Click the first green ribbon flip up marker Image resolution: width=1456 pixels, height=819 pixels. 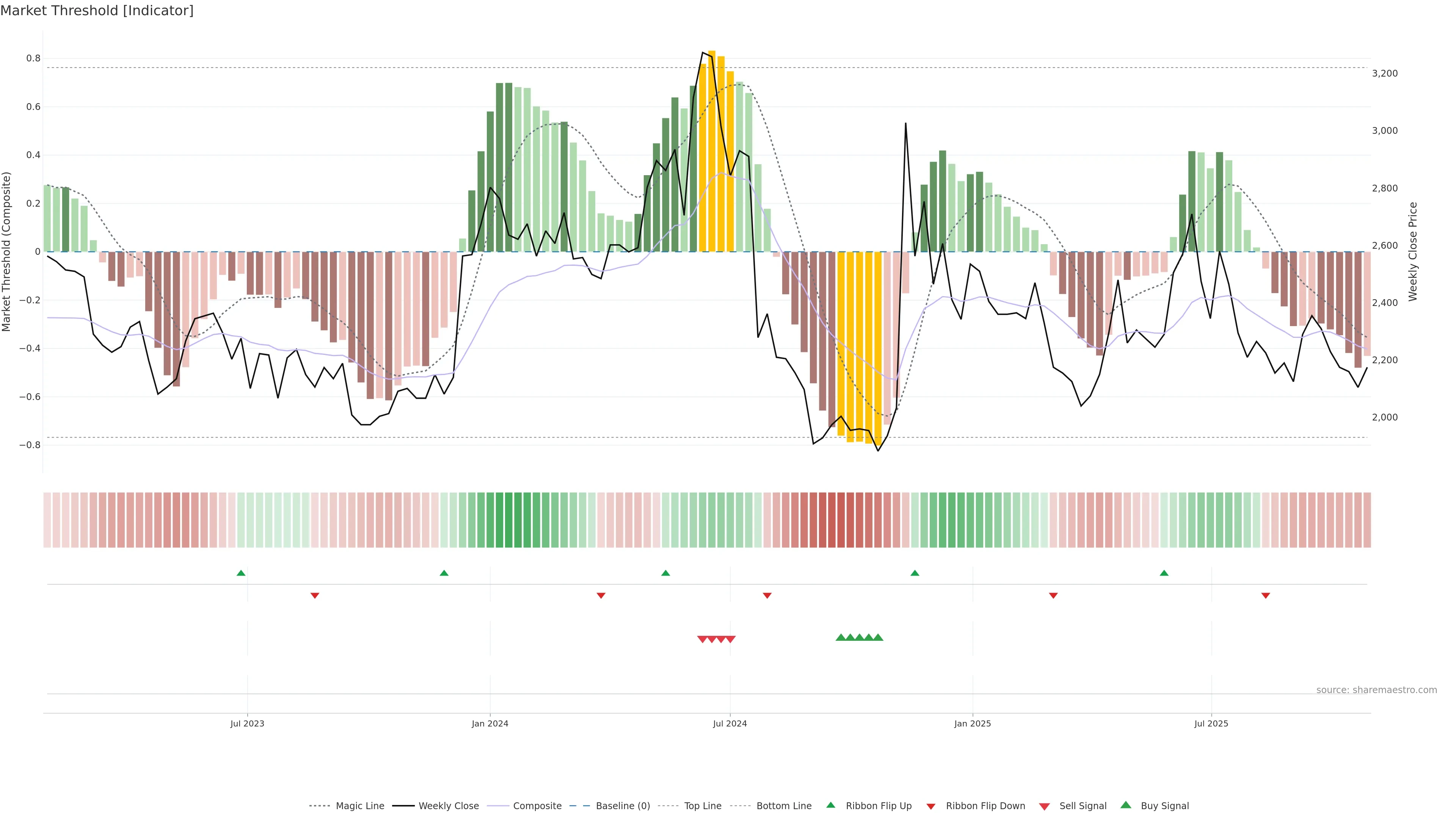tap(241, 573)
